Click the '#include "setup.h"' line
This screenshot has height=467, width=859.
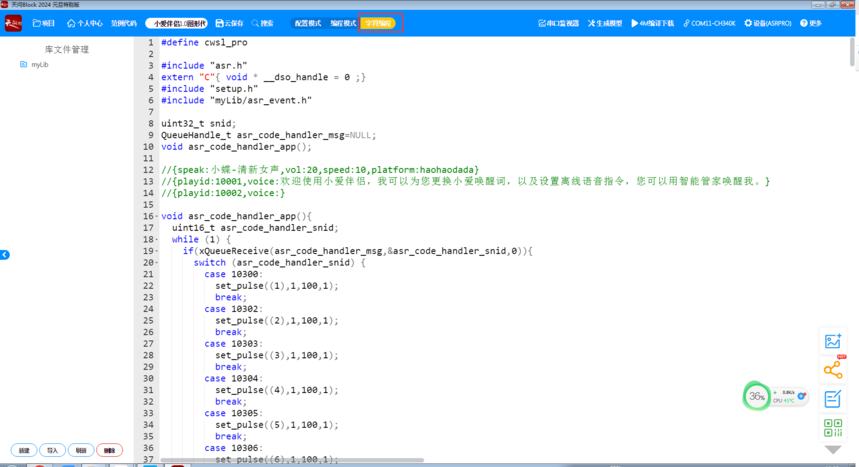209,89
